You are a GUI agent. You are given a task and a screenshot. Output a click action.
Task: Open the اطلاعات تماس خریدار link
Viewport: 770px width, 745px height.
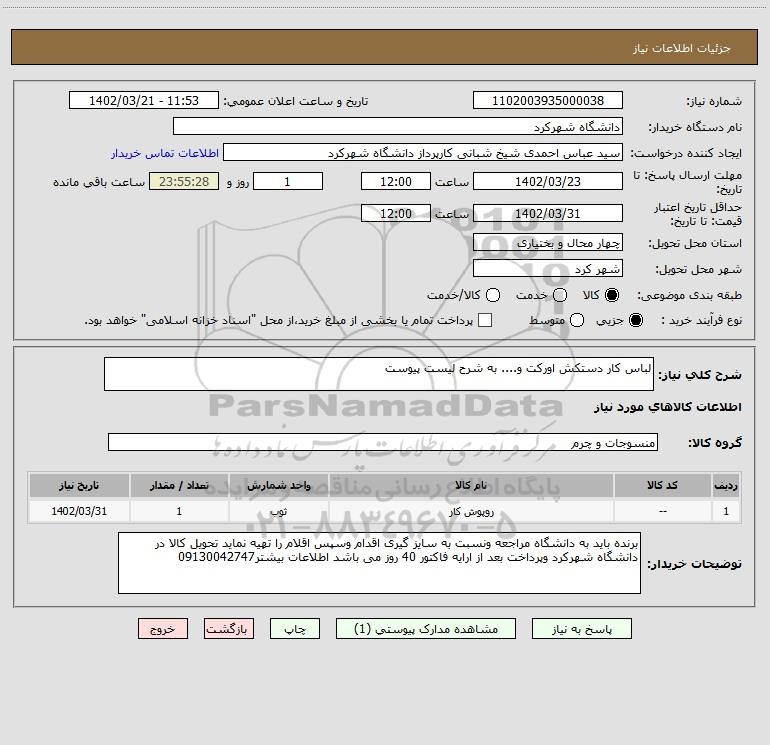(x=165, y=153)
